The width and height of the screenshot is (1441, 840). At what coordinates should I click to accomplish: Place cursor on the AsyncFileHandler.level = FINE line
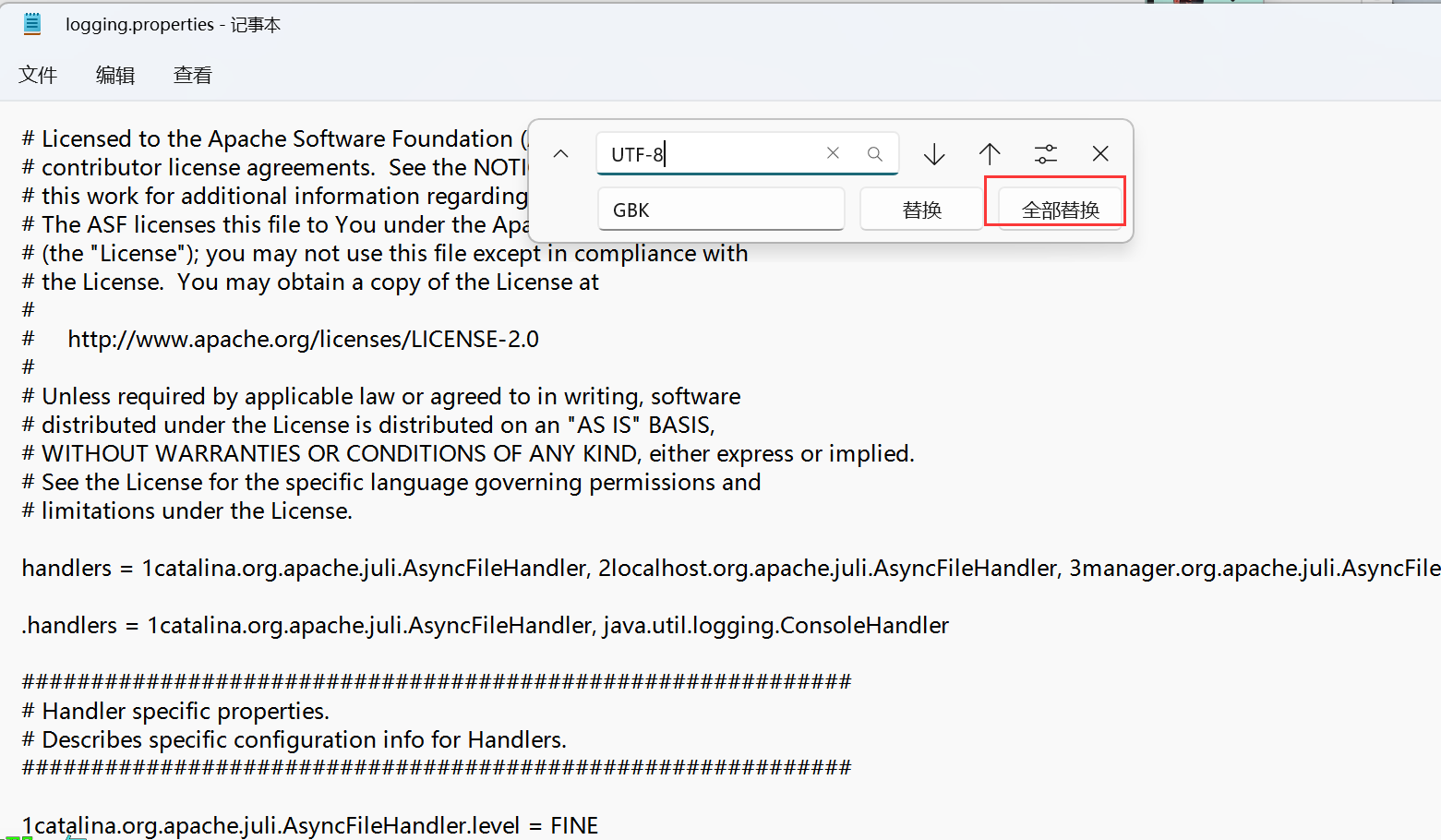point(310,825)
